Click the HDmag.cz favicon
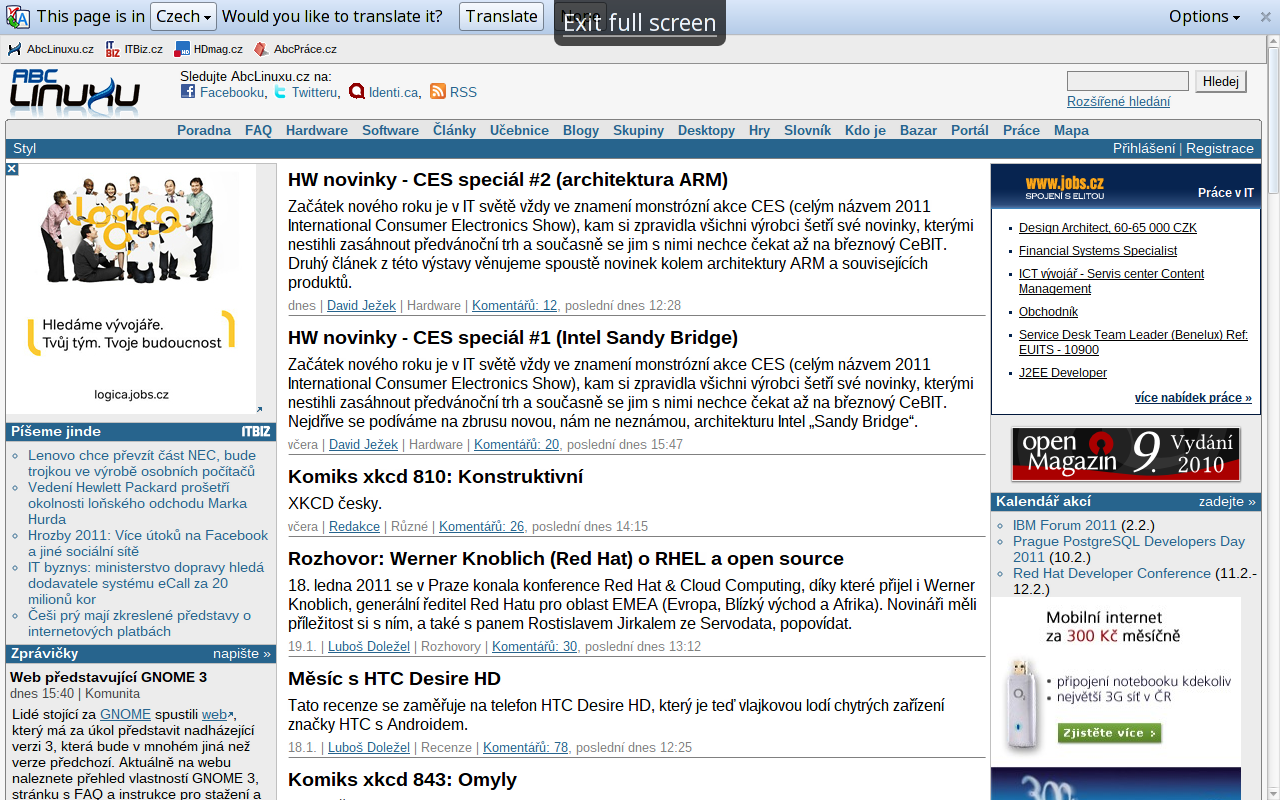The height and width of the screenshot is (800, 1280). click(182, 49)
